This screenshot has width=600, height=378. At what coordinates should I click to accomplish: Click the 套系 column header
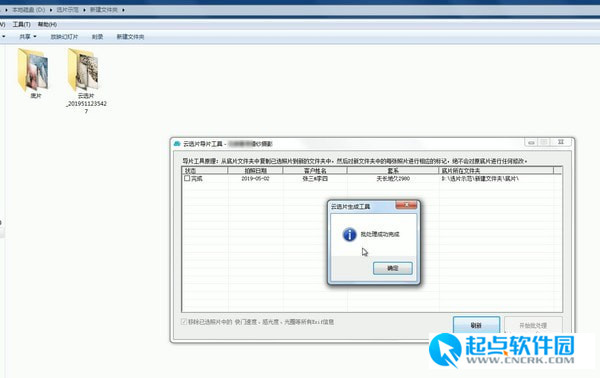click(393, 171)
